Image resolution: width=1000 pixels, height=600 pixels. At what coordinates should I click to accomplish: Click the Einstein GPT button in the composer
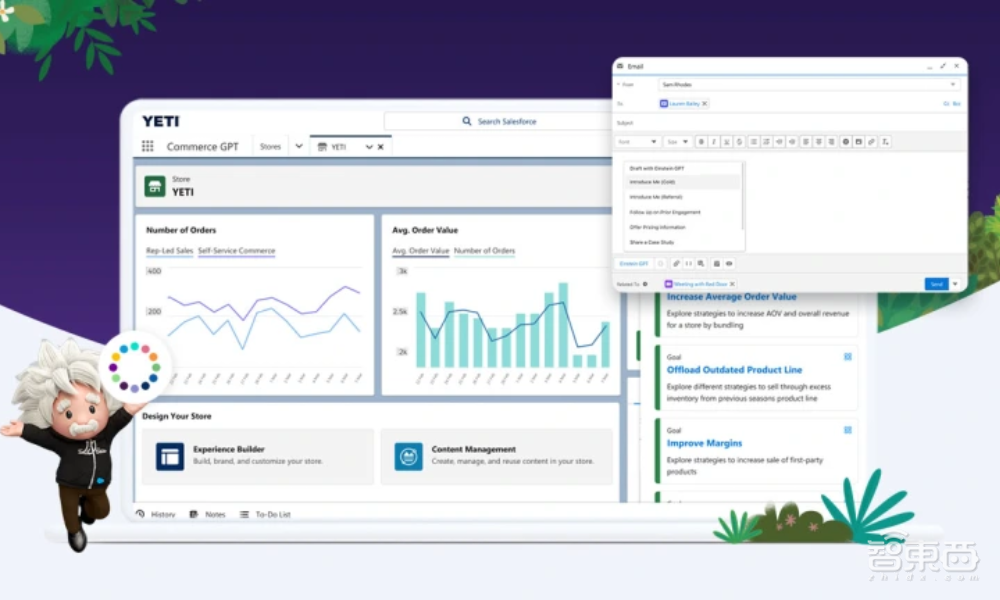click(x=636, y=263)
